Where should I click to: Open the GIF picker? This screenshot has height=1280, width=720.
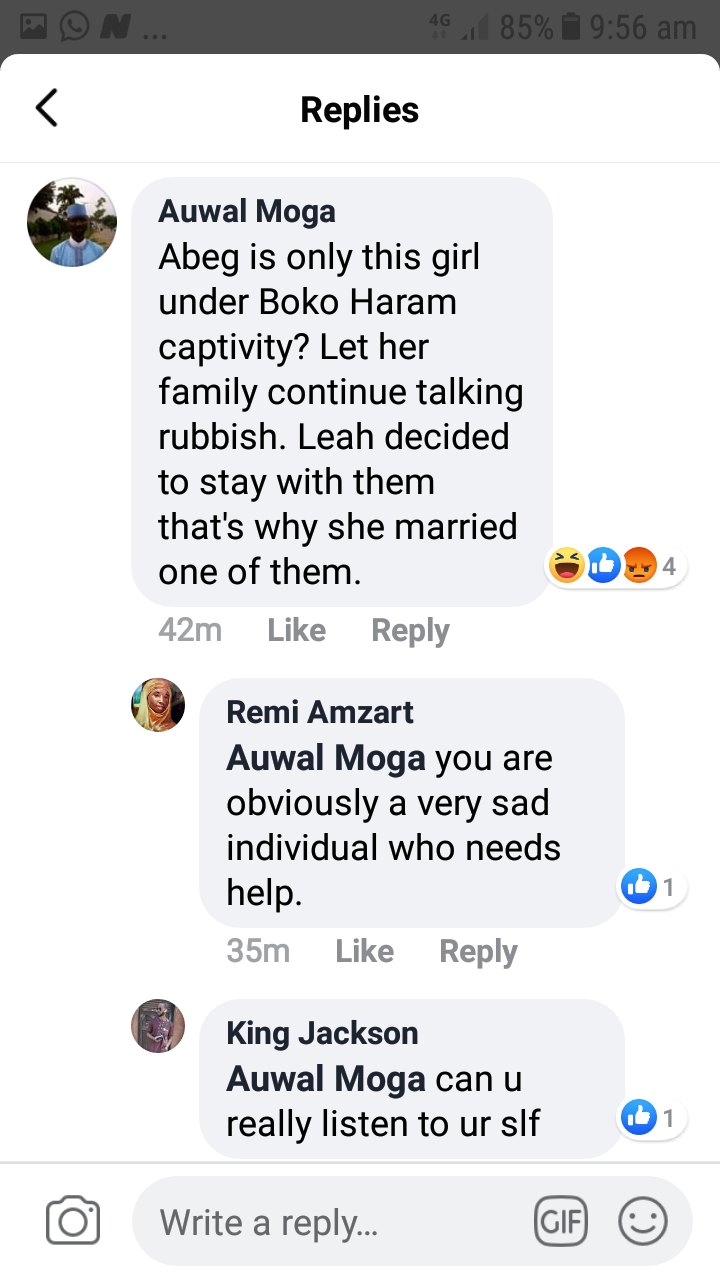[561, 1221]
